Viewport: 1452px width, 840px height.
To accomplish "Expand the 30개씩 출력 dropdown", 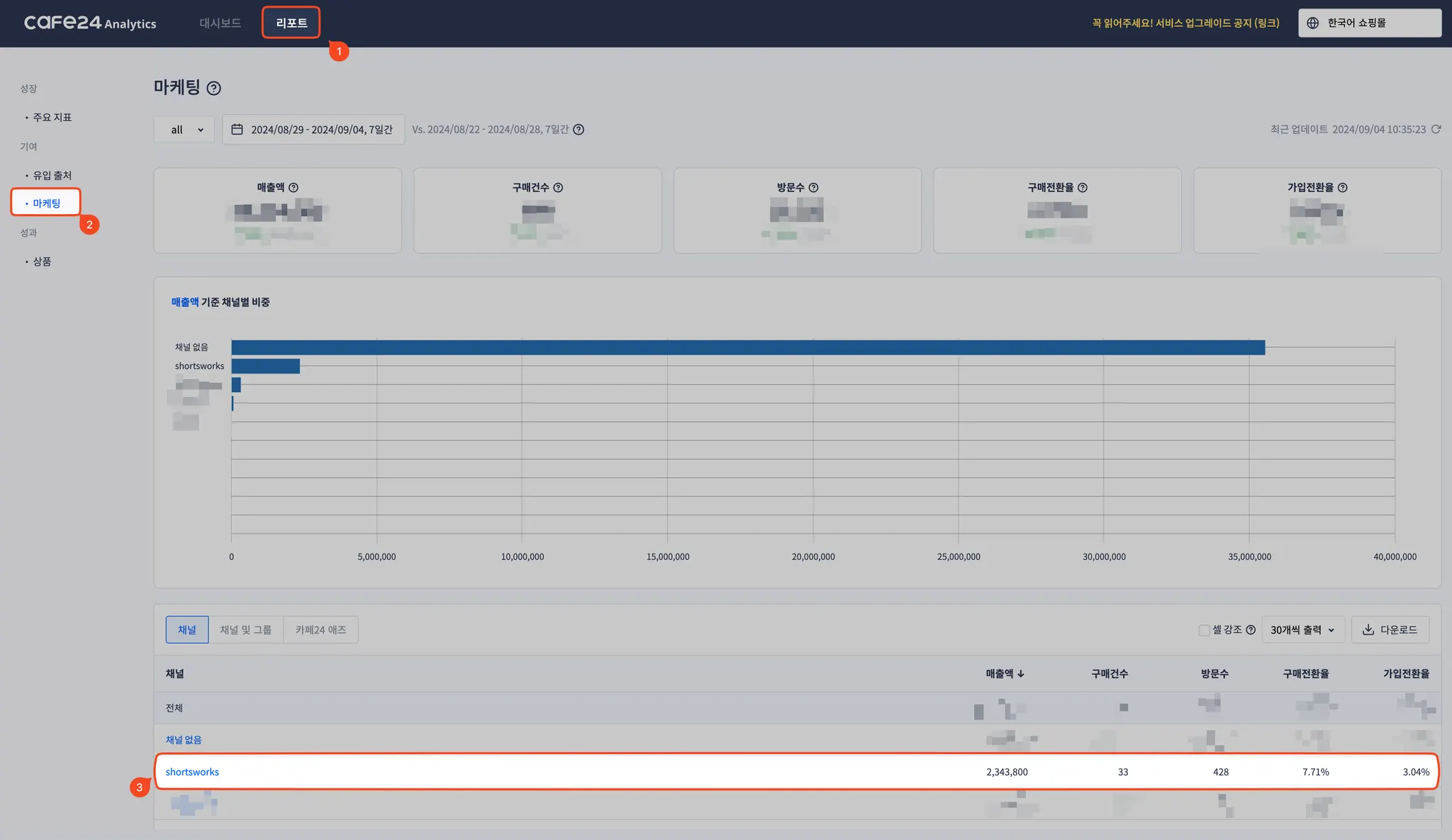I will coord(1302,629).
